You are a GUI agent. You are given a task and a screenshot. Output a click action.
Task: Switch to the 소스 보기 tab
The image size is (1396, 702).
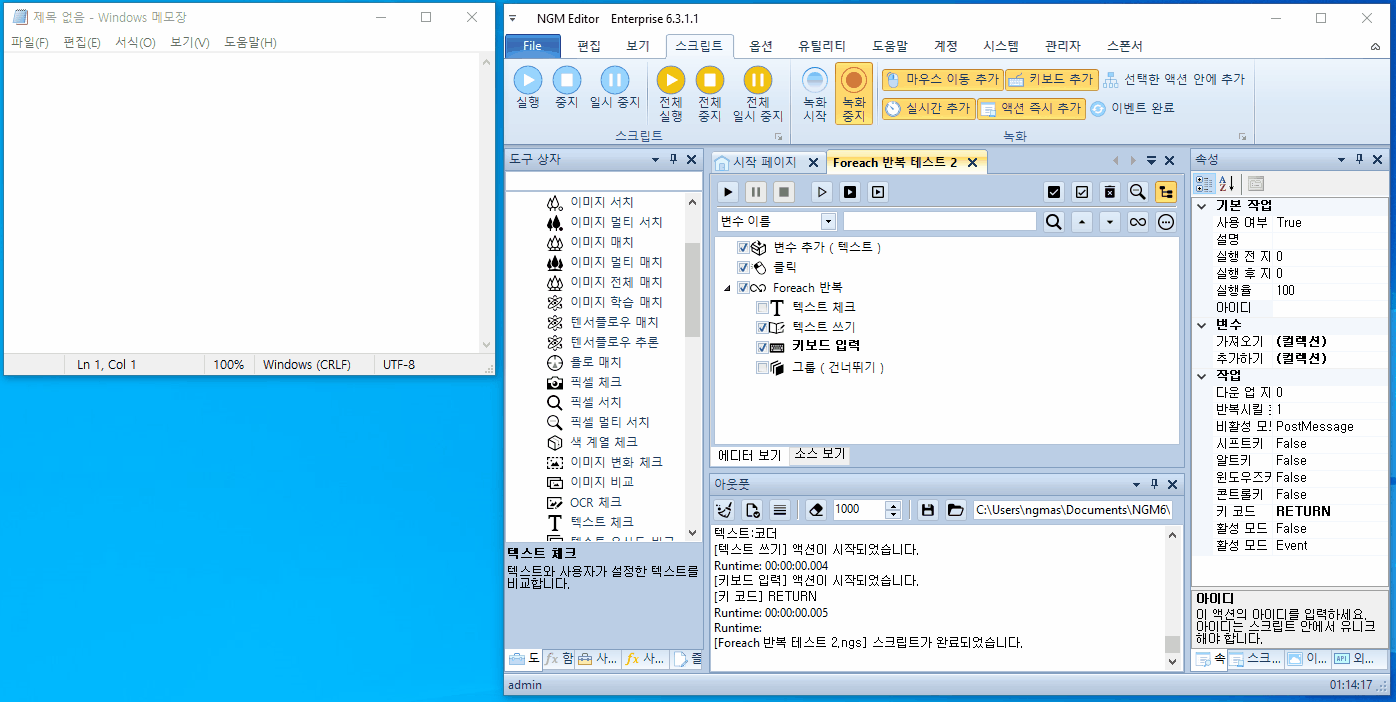pyautogui.click(x=820, y=454)
